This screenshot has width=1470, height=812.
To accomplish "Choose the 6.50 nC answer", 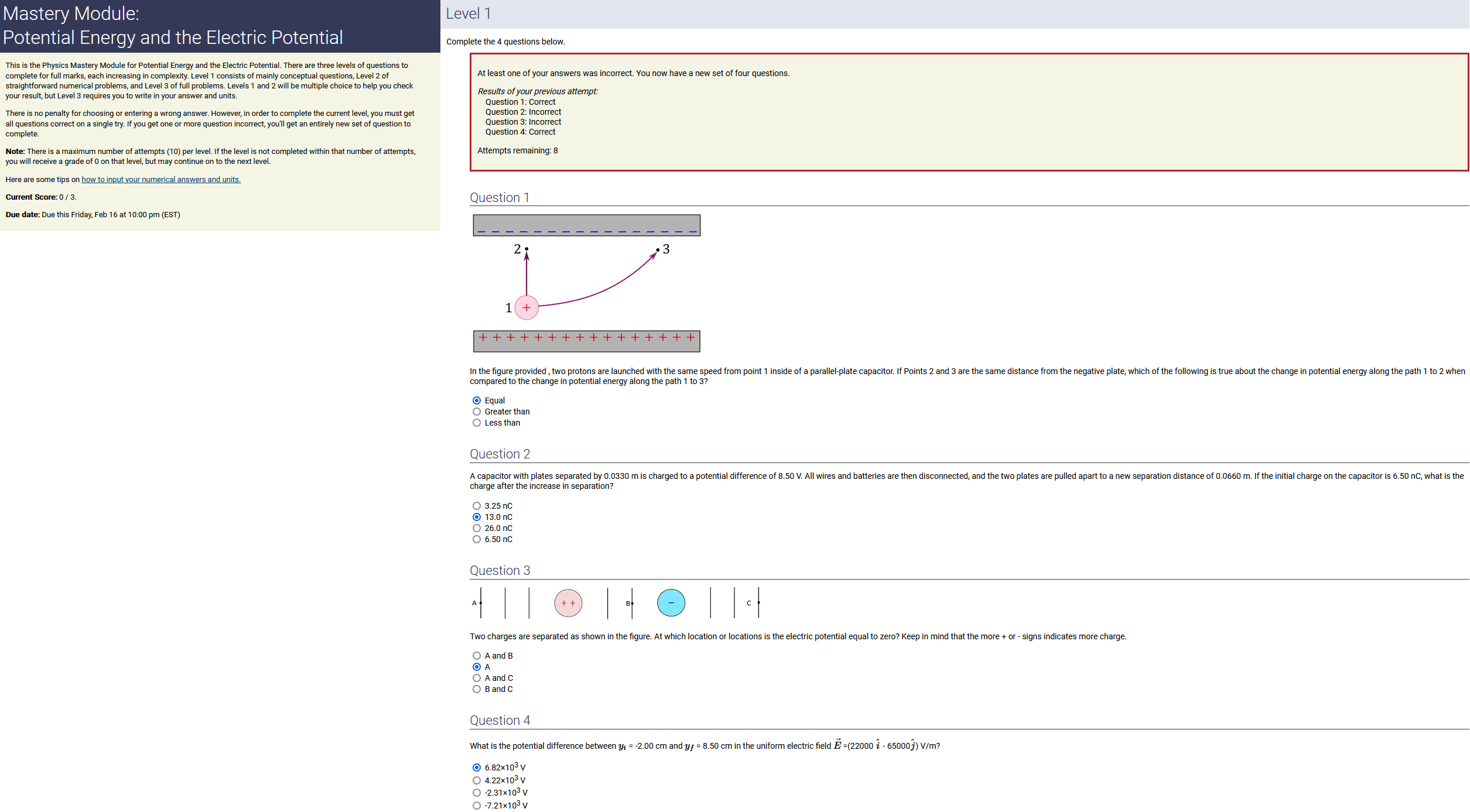I will (x=476, y=539).
